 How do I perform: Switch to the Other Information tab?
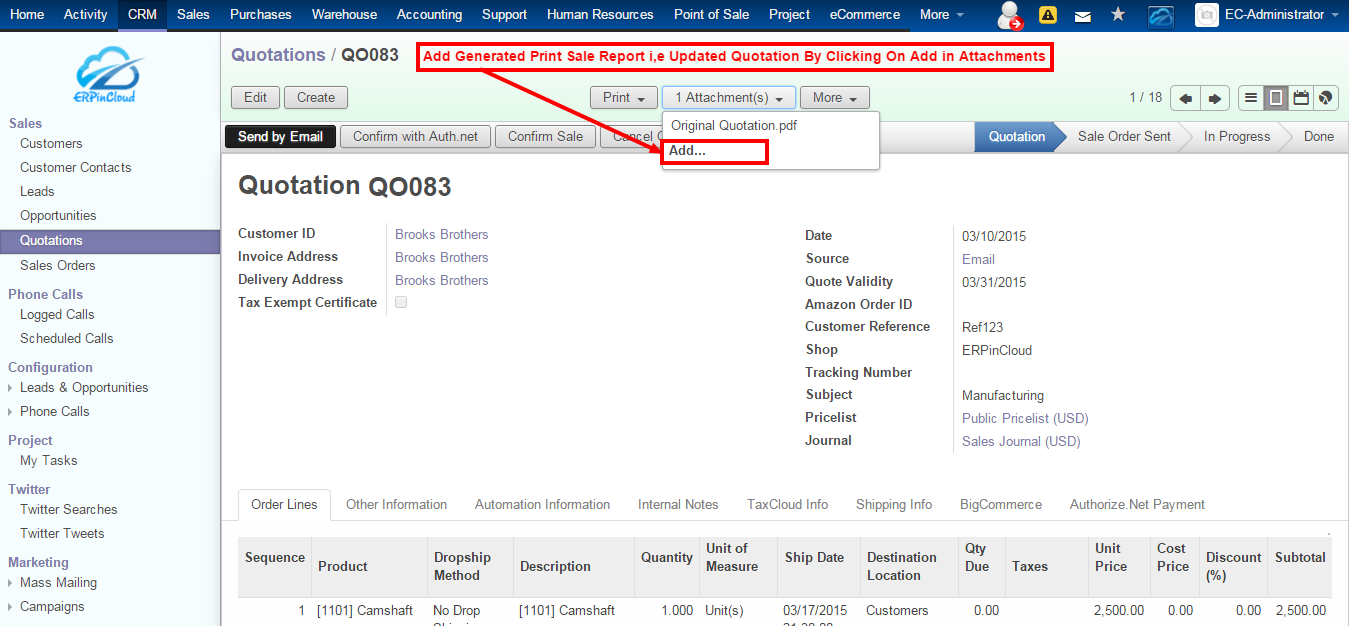396,505
